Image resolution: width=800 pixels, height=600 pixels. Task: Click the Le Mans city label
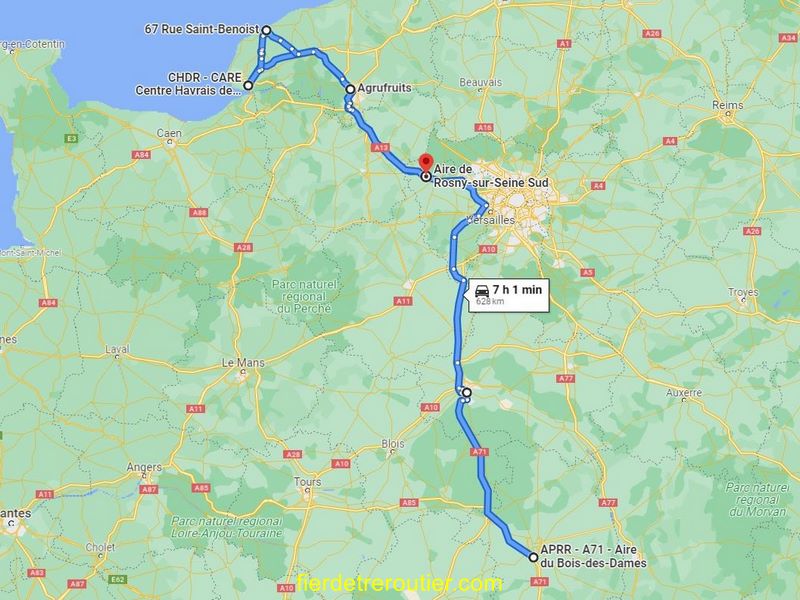[x=243, y=363]
